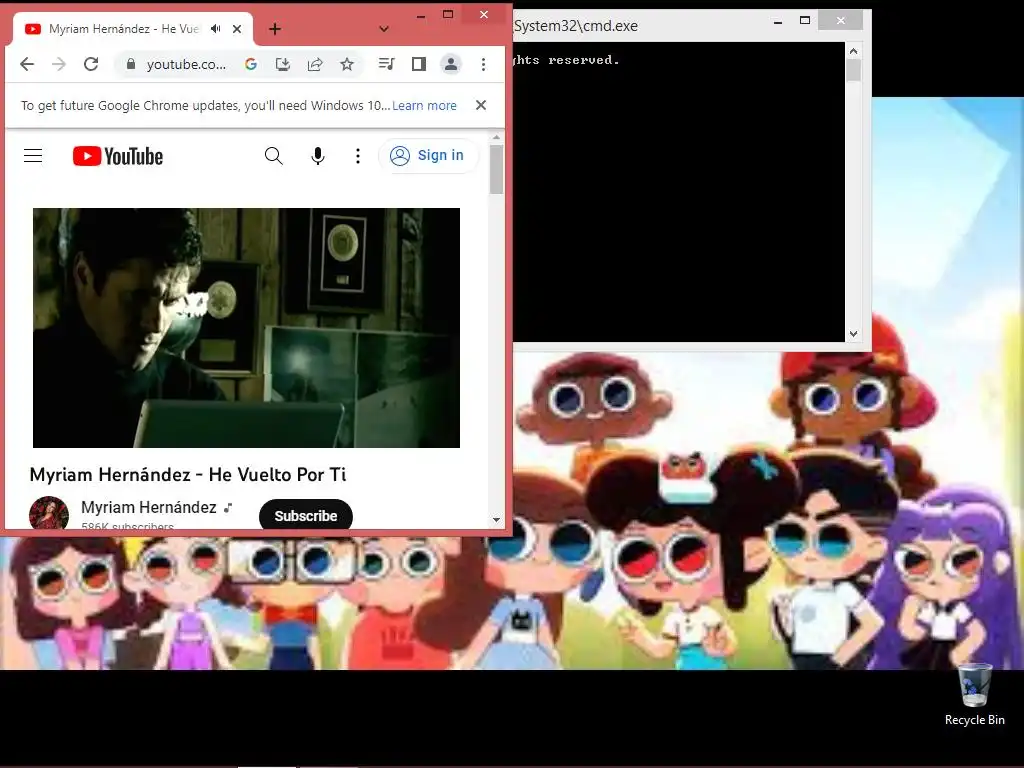The height and width of the screenshot is (768, 1024).
Task: Maximize the Chrome window
Action: [448, 14]
